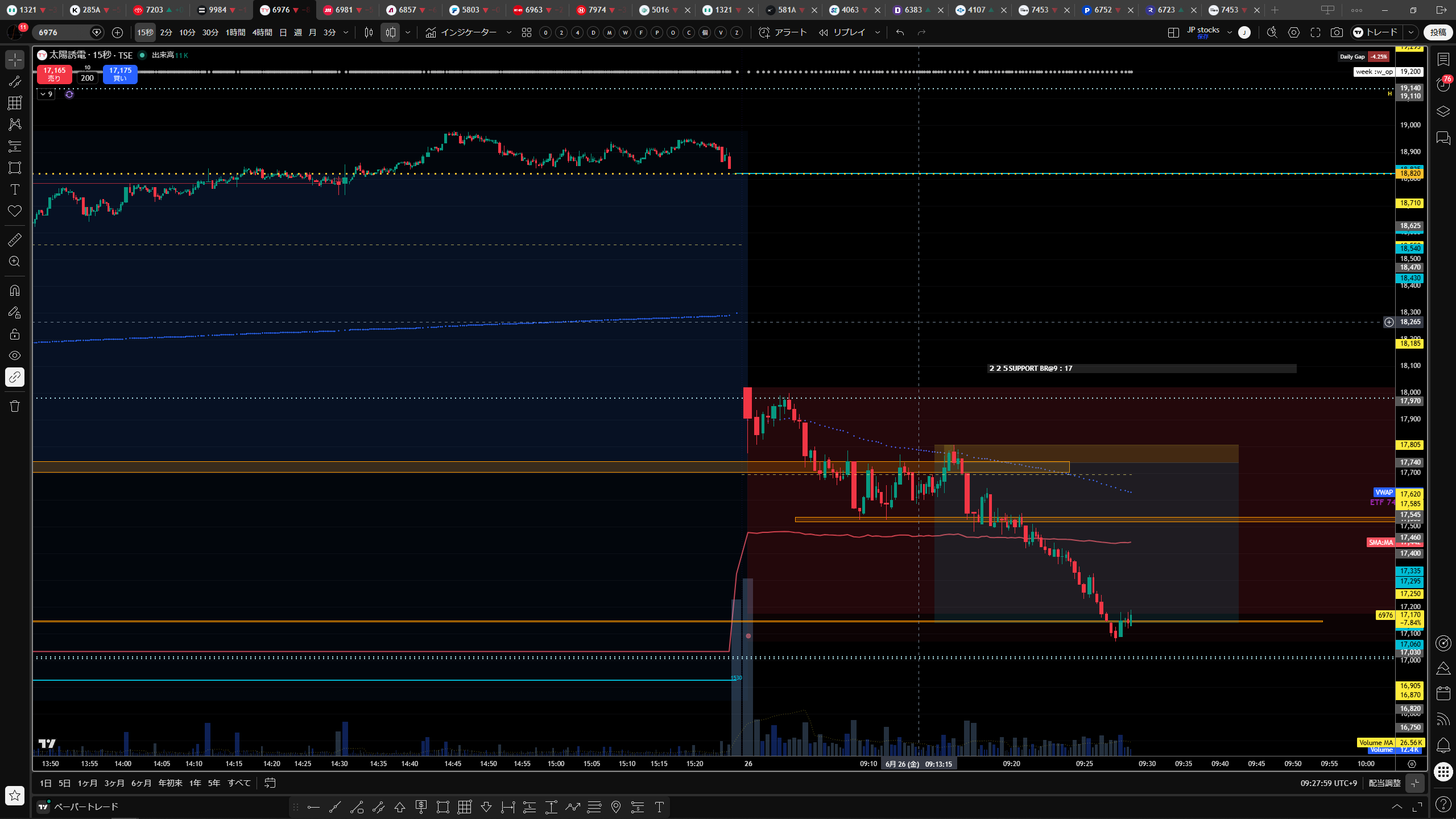Screen dimensions: 1456x819
Task: Toggle lock all drawings tool
Action: 15,334
